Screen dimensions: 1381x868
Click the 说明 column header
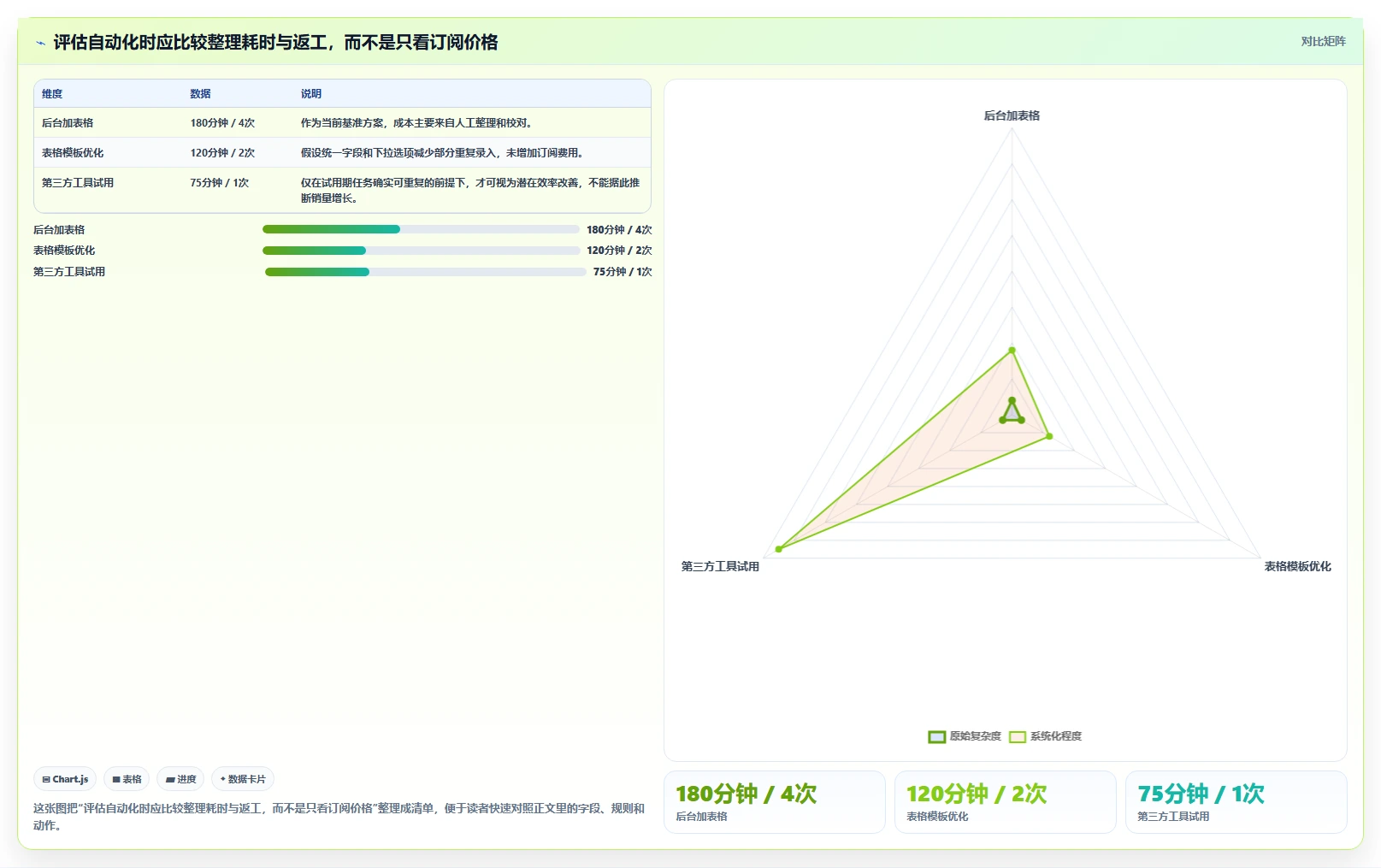click(311, 94)
